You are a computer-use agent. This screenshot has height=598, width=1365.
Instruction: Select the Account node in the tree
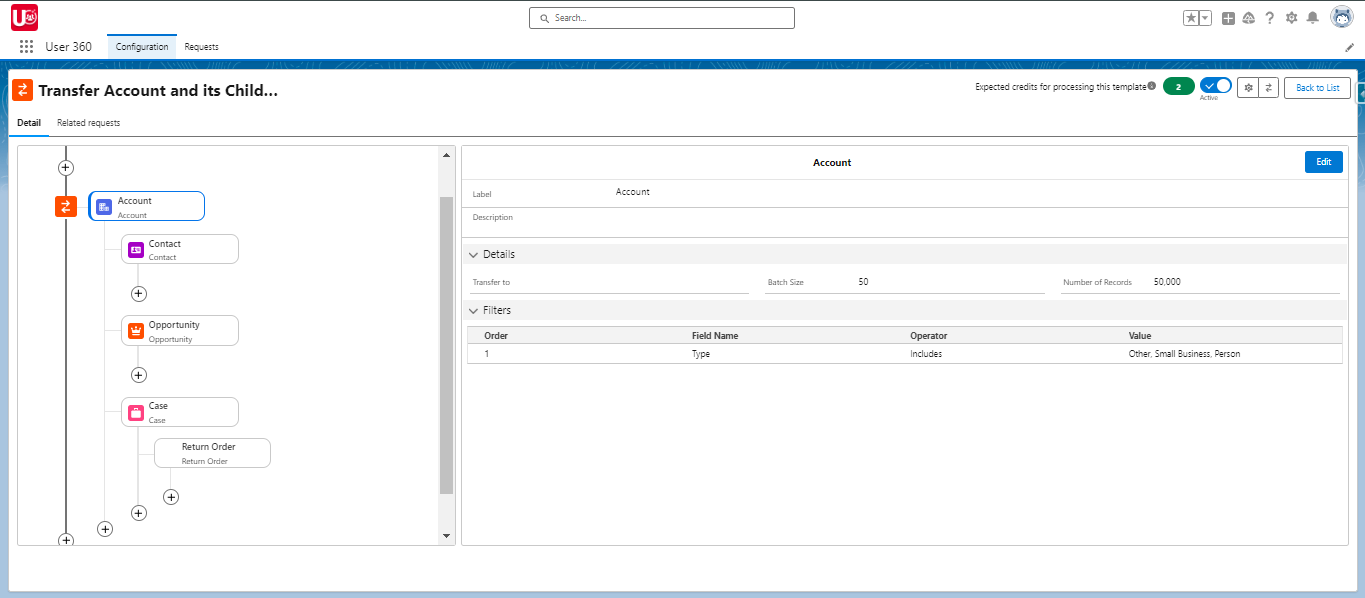point(146,206)
